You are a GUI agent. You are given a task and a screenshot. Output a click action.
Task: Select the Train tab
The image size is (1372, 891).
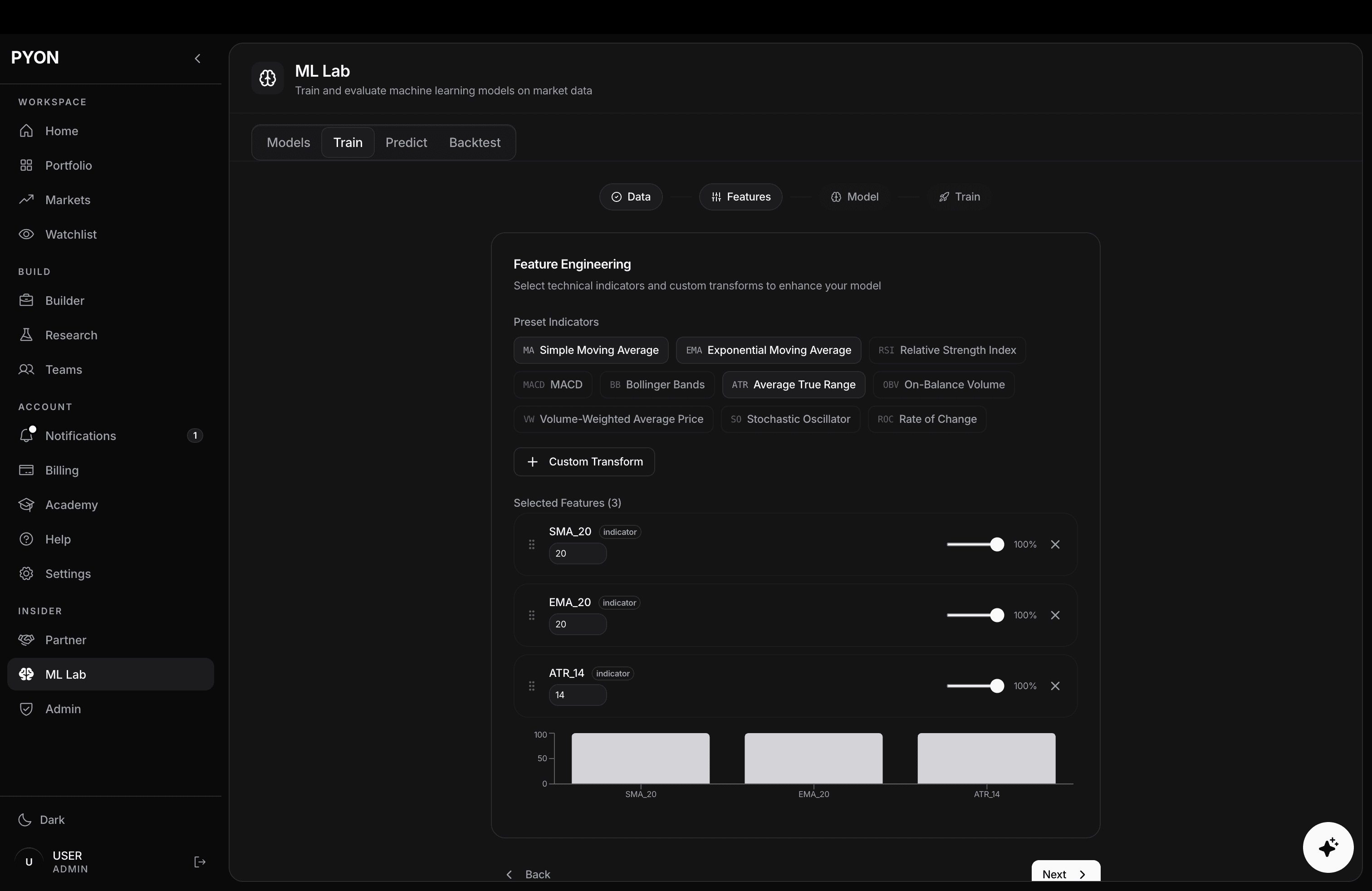pos(348,142)
